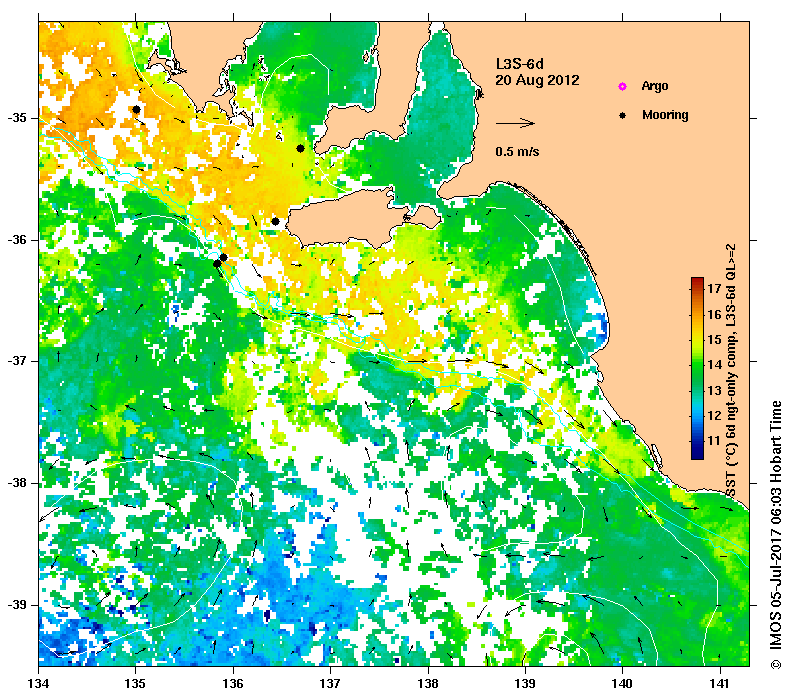Click the "Argo" legend label
This screenshot has height=700, width=791.
[x=655, y=86]
